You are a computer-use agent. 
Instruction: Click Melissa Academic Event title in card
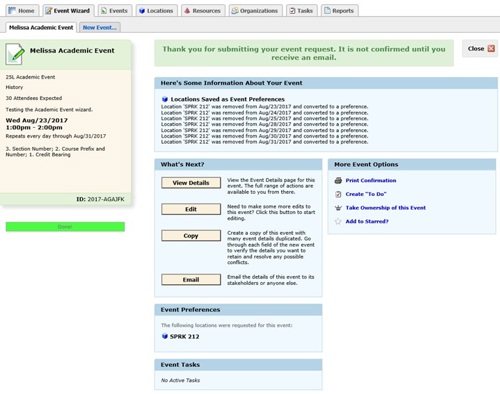[72, 50]
